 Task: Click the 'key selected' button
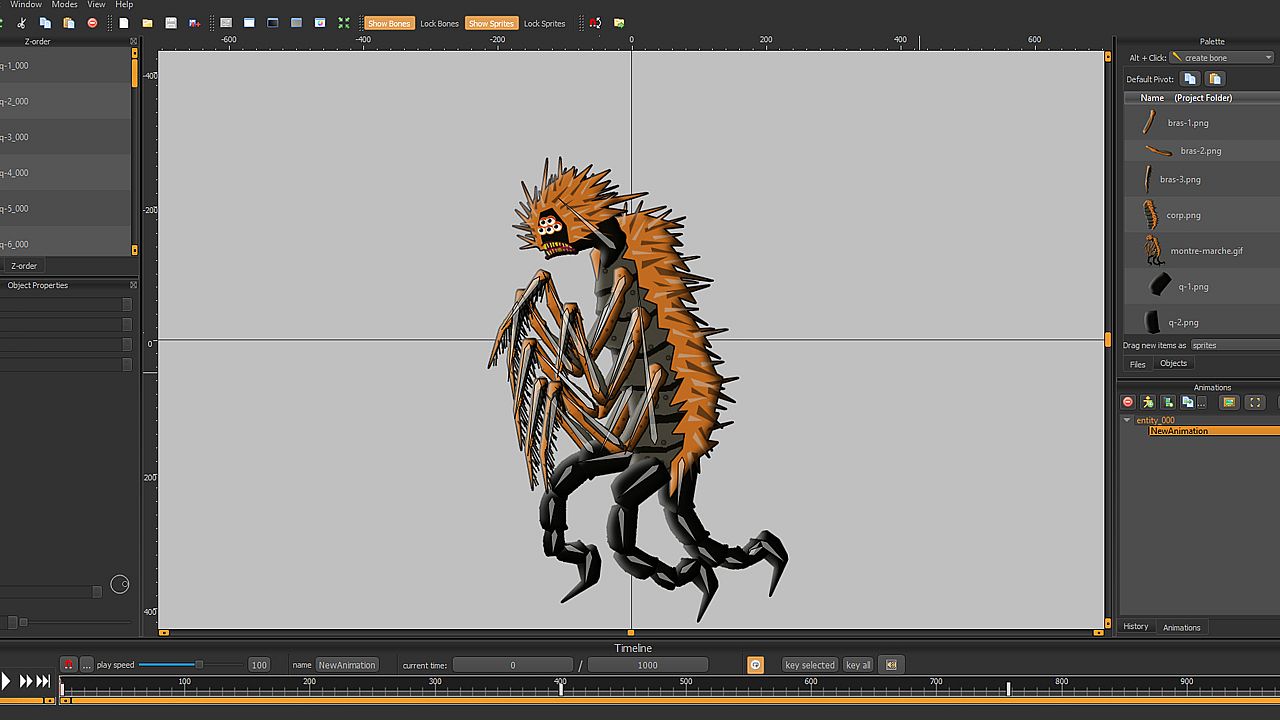(809, 665)
